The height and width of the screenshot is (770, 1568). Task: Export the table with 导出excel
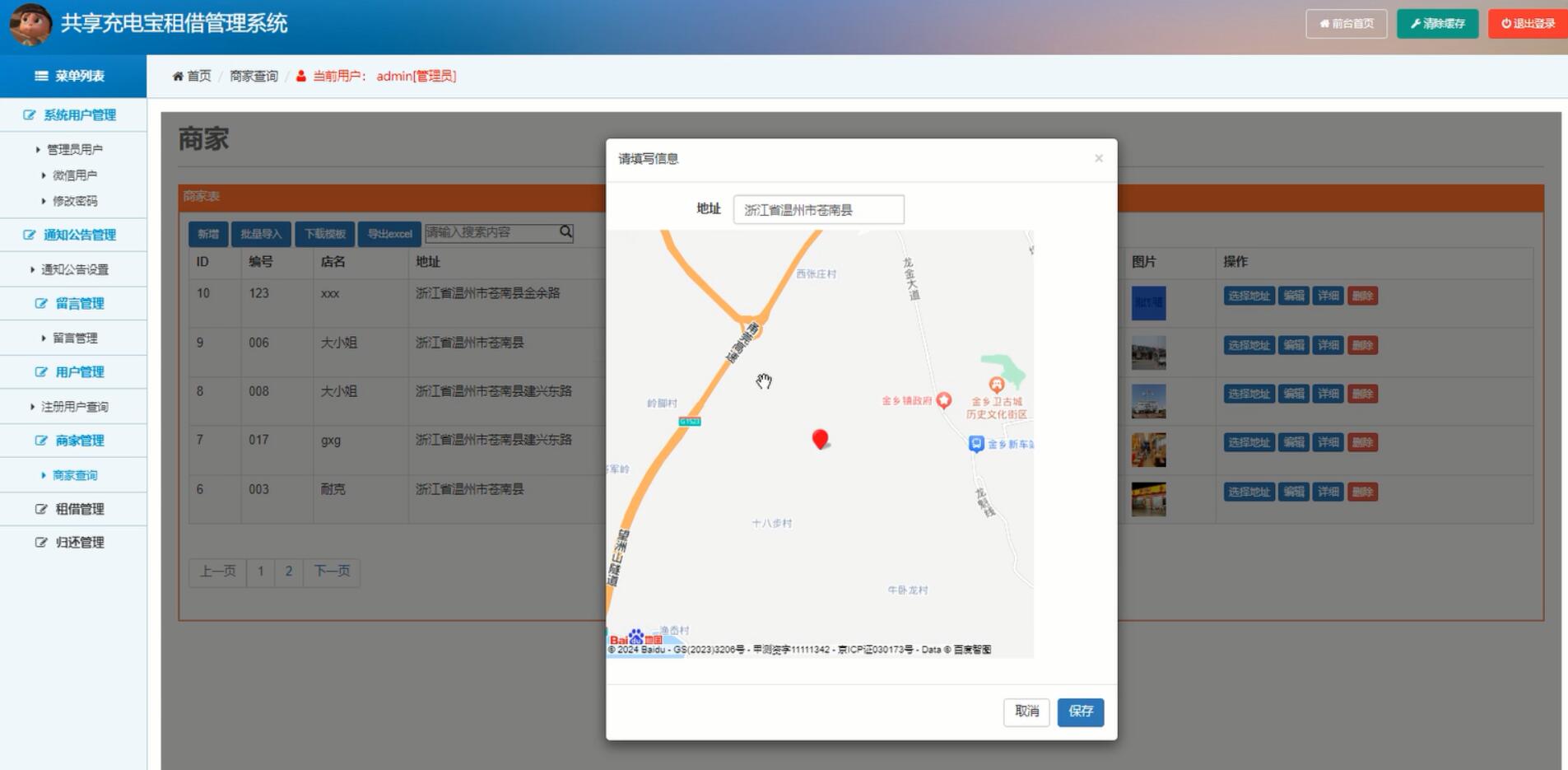(389, 233)
